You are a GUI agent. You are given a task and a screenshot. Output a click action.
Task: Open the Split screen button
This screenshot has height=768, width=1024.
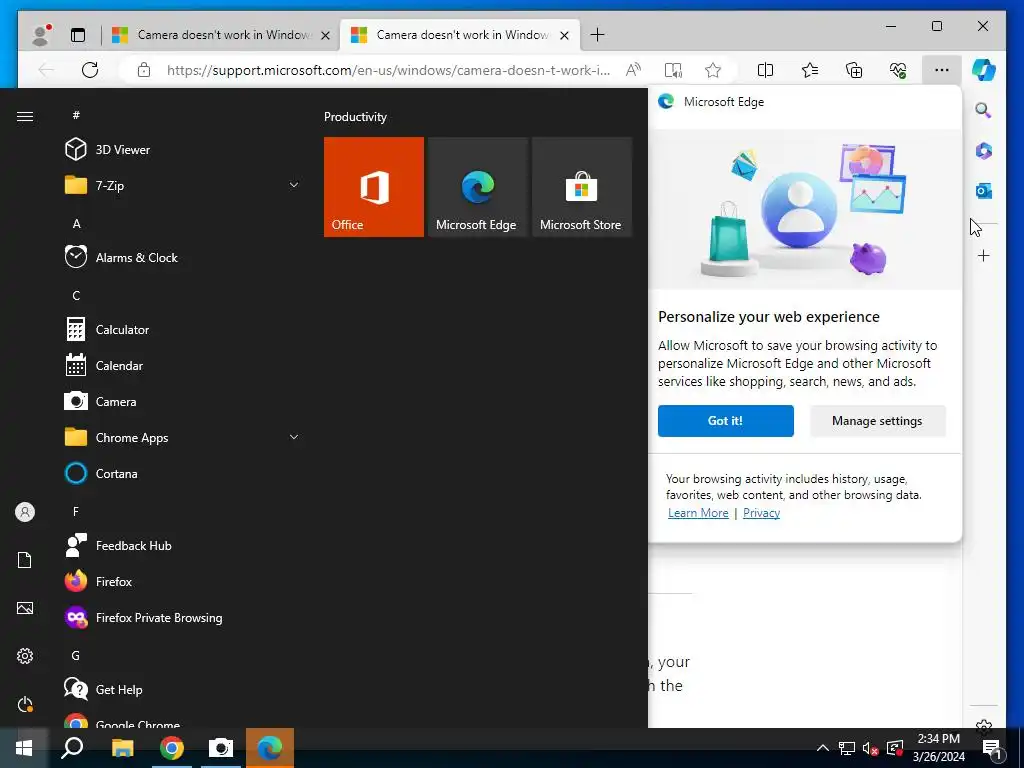click(x=765, y=70)
